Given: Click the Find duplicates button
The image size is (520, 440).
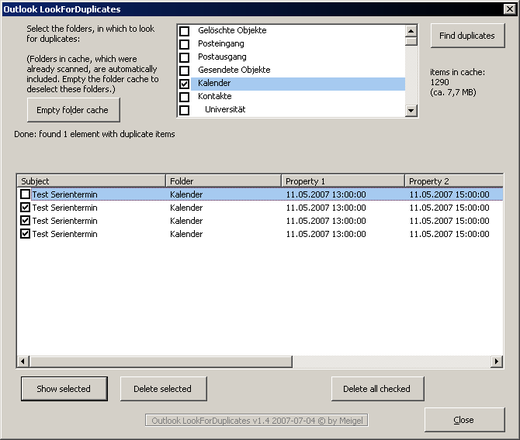Looking at the screenshot, I should [x=467, y=36].
